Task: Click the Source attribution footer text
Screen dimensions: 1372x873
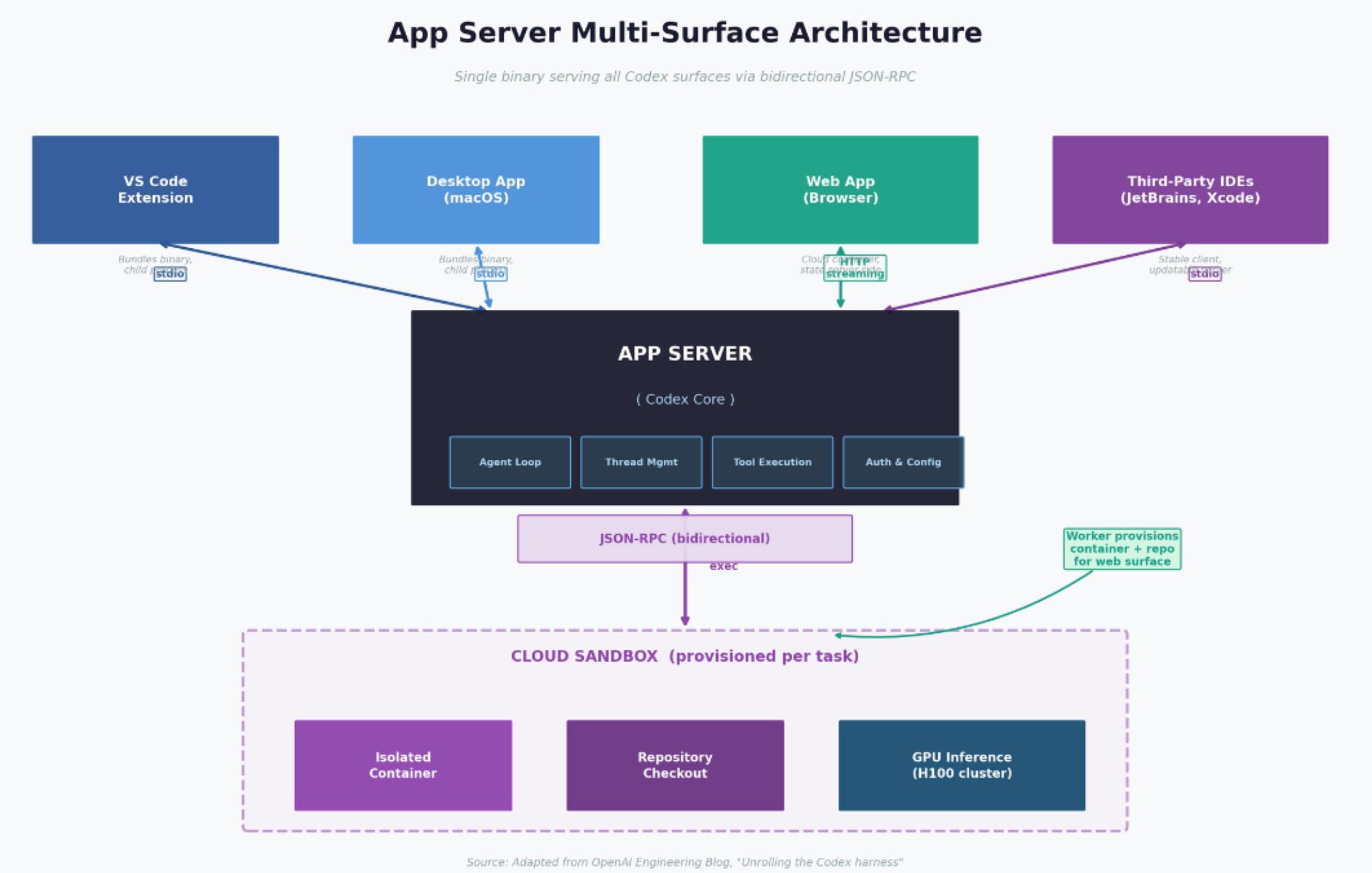Action: coord(685,862)
